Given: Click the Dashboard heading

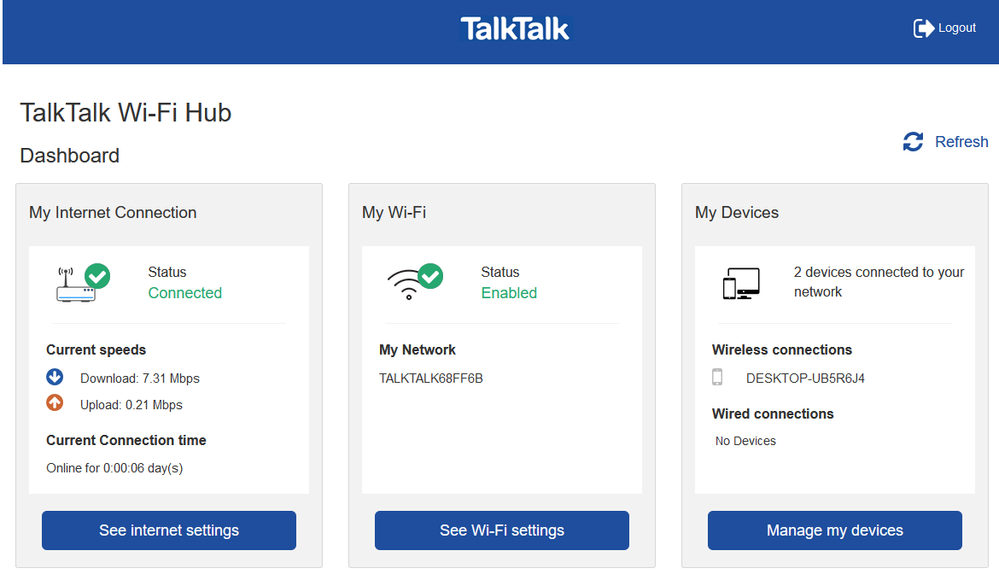Looking at the screenshot, I should tap(70, 156).
